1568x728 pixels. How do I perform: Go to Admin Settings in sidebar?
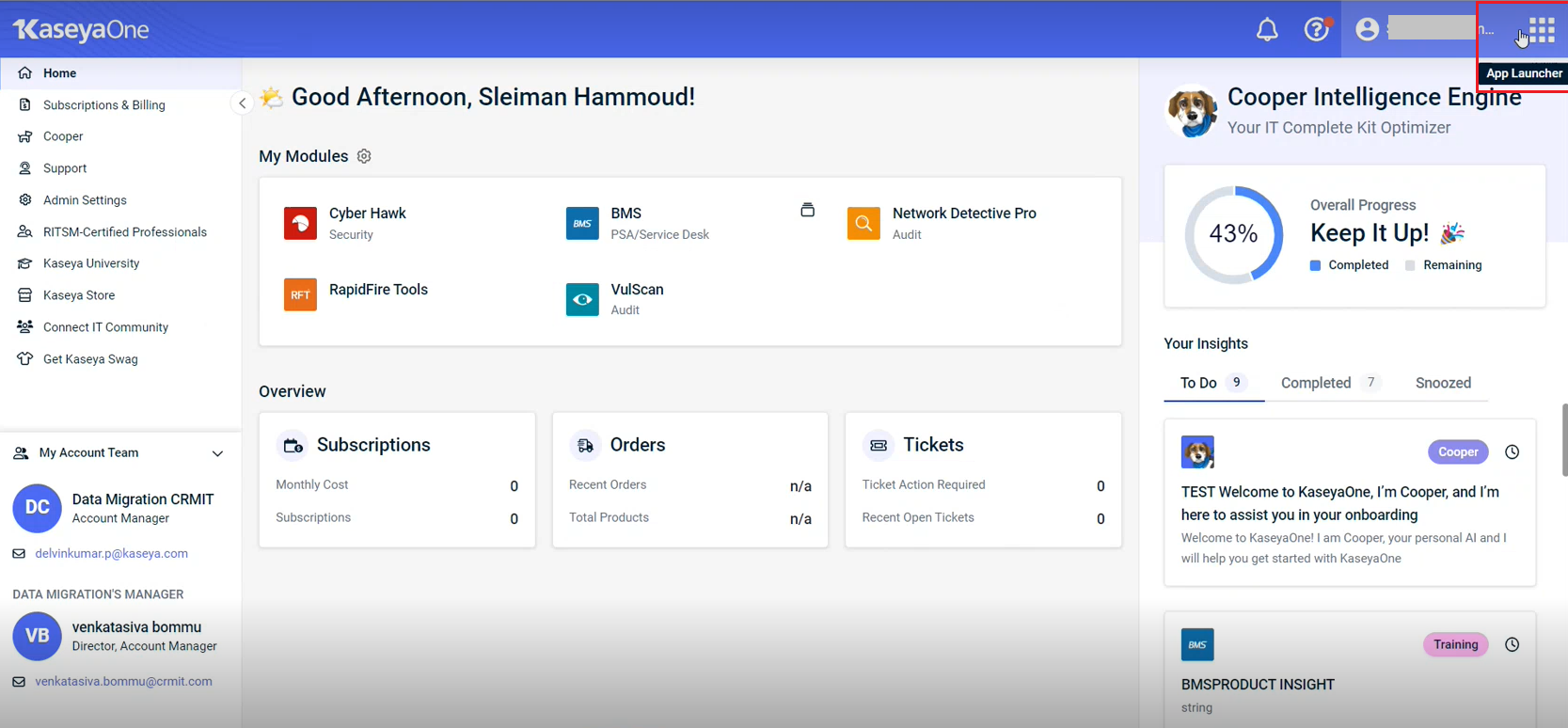(x=85, y=200)
